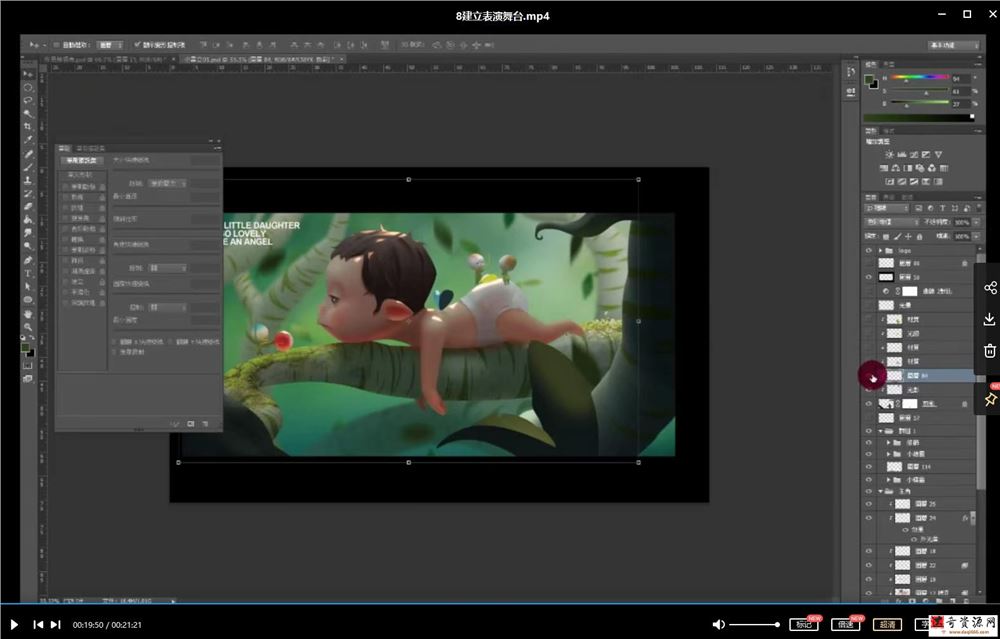
Task: Select the Horizontal Type tool
Action: (x=28, y=274)
